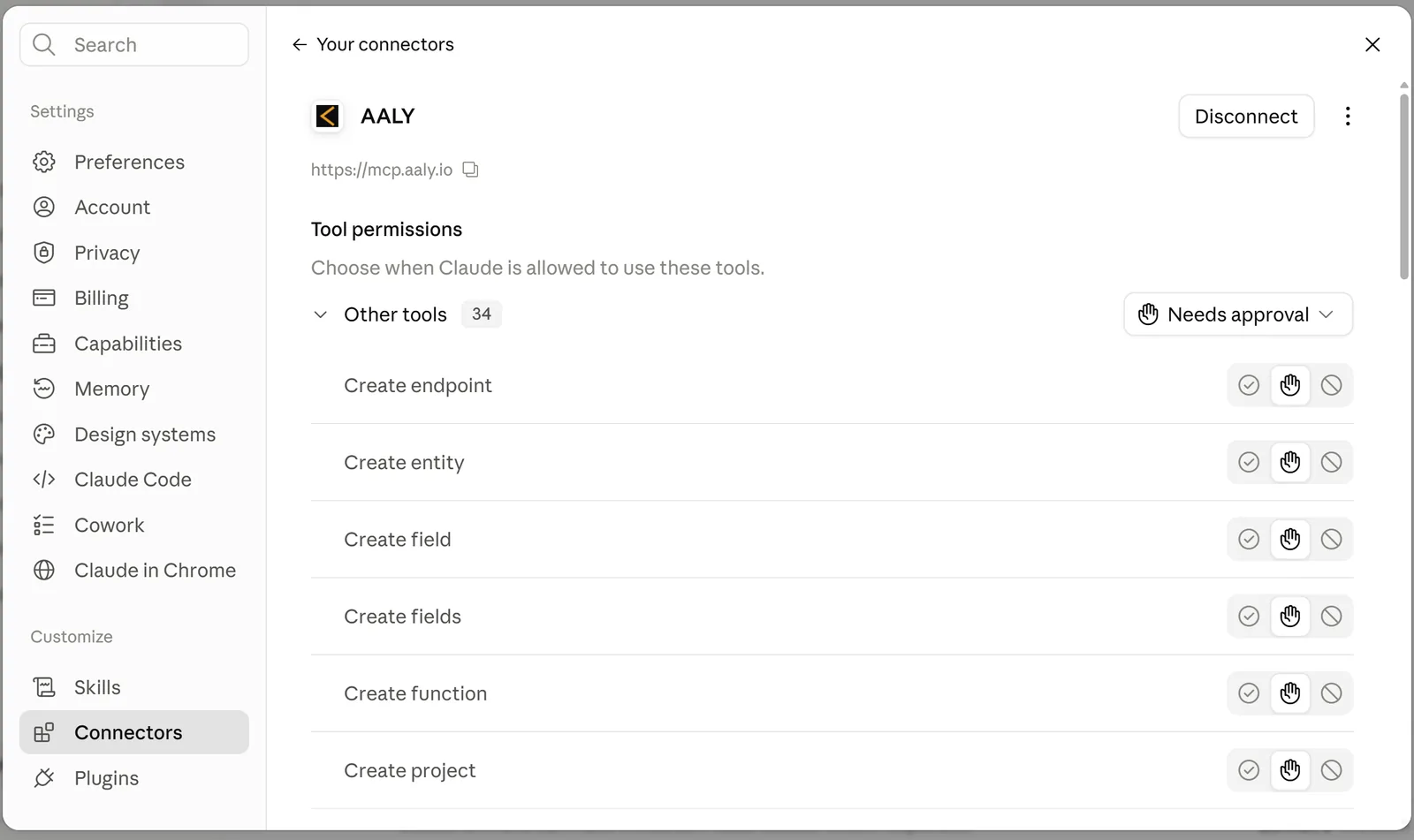Viewport: 1414px width, 840px height.
Task: Open Account settings
Action: (134, 207)
